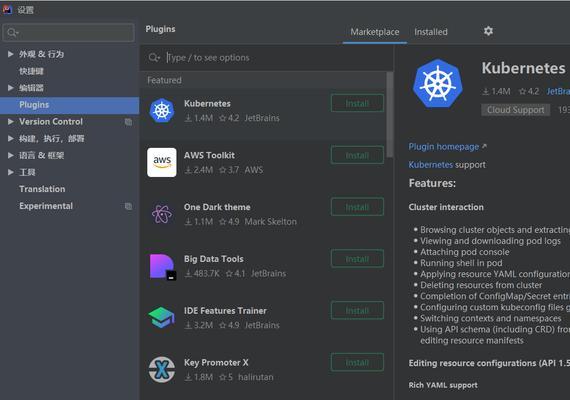Screen dimensions: 570x400
Task: Click the AWS Toolkit plugin icon
Action: (x=162, y=162)
